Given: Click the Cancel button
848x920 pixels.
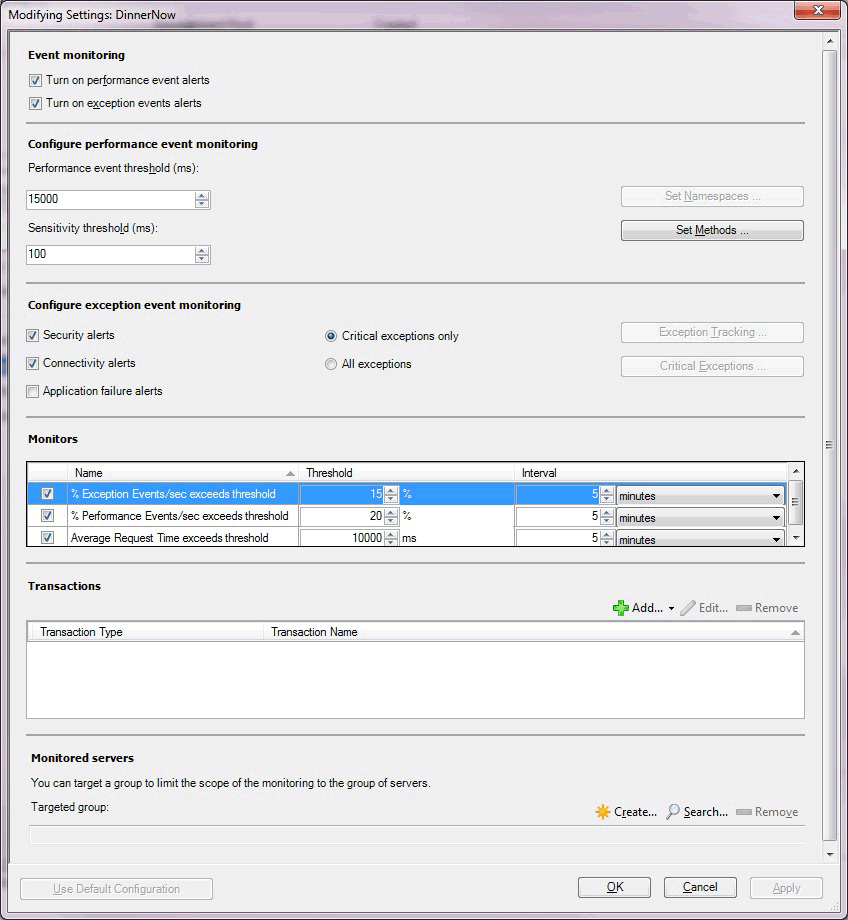Looking at the screenshot, I should click(700, 887).
